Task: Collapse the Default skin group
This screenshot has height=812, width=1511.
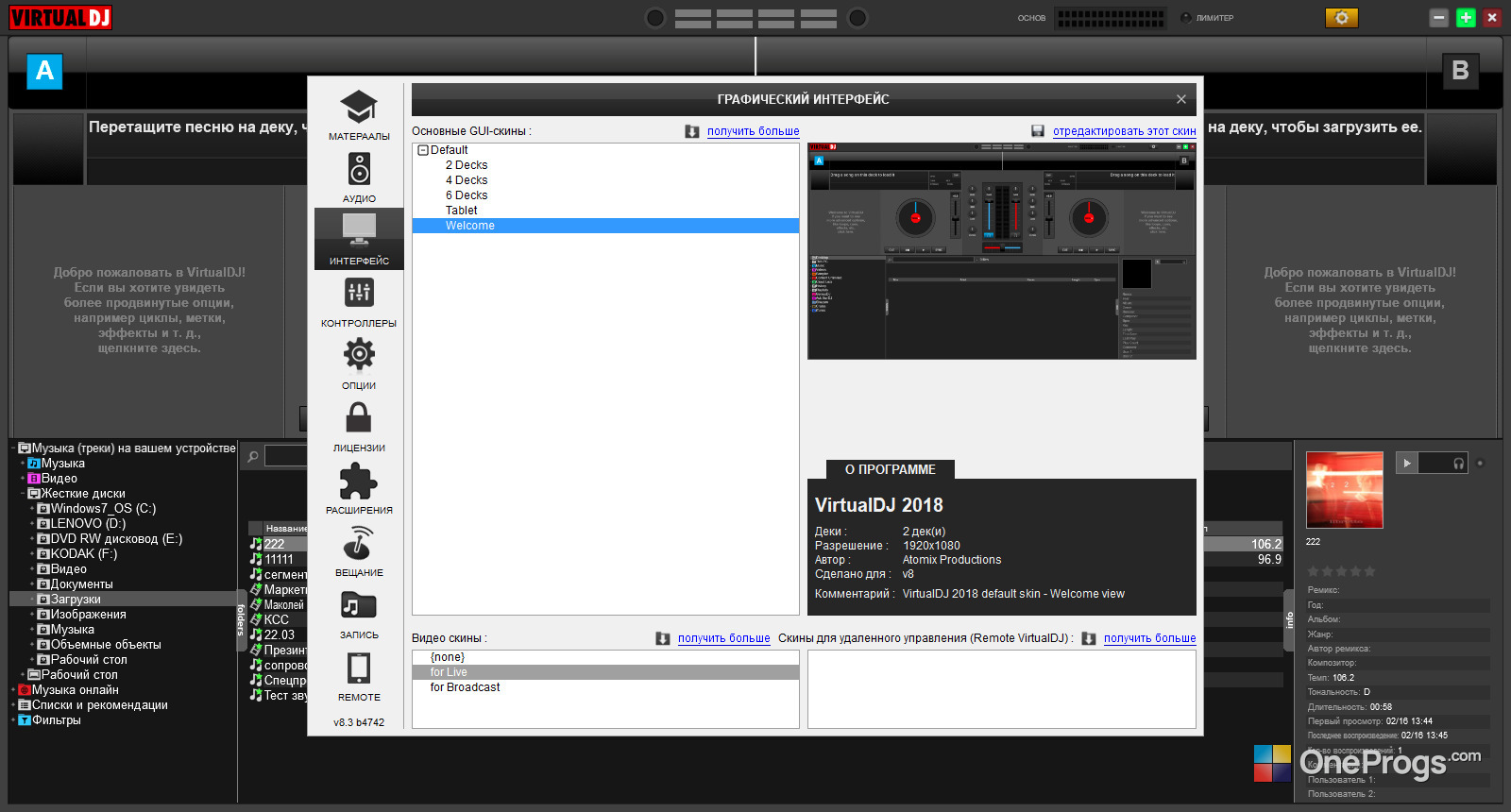Action: [423, 150]
